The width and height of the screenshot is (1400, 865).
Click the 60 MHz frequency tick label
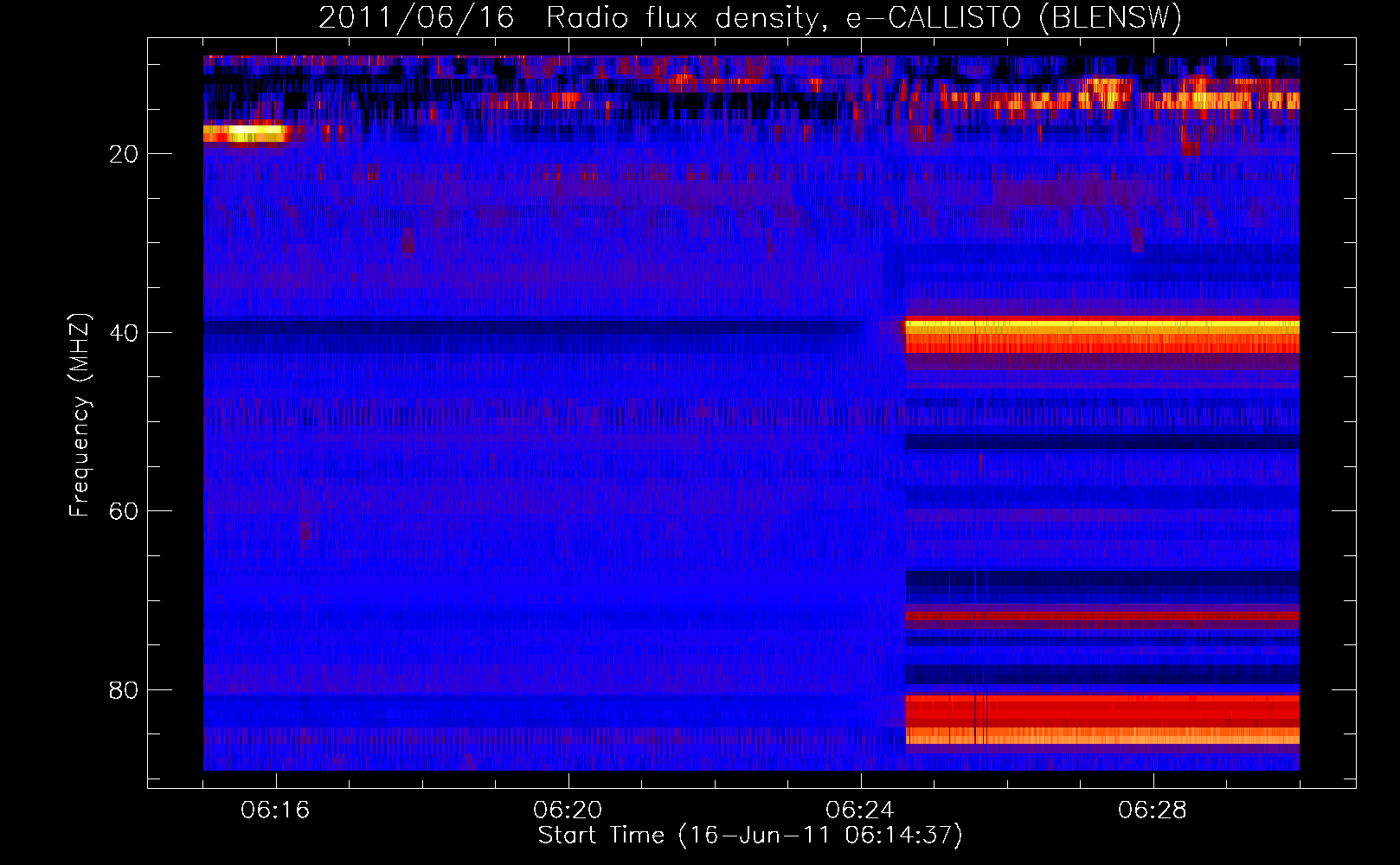point(125,511)
